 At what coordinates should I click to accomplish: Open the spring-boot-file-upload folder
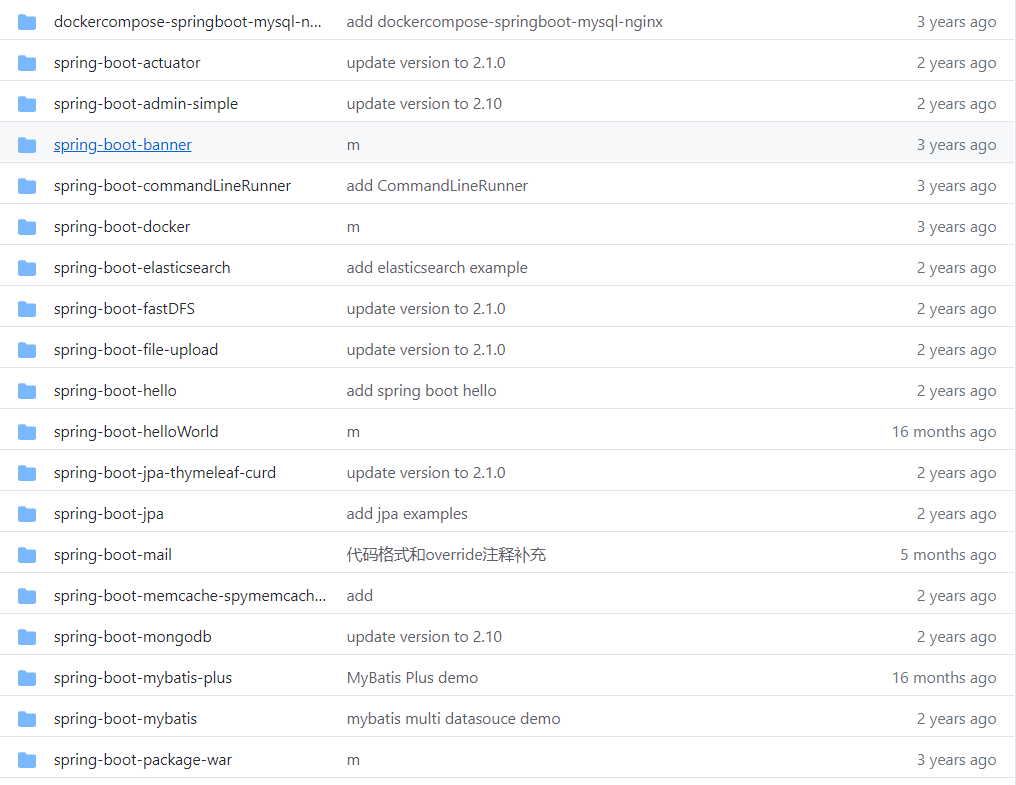coord(136,350)
